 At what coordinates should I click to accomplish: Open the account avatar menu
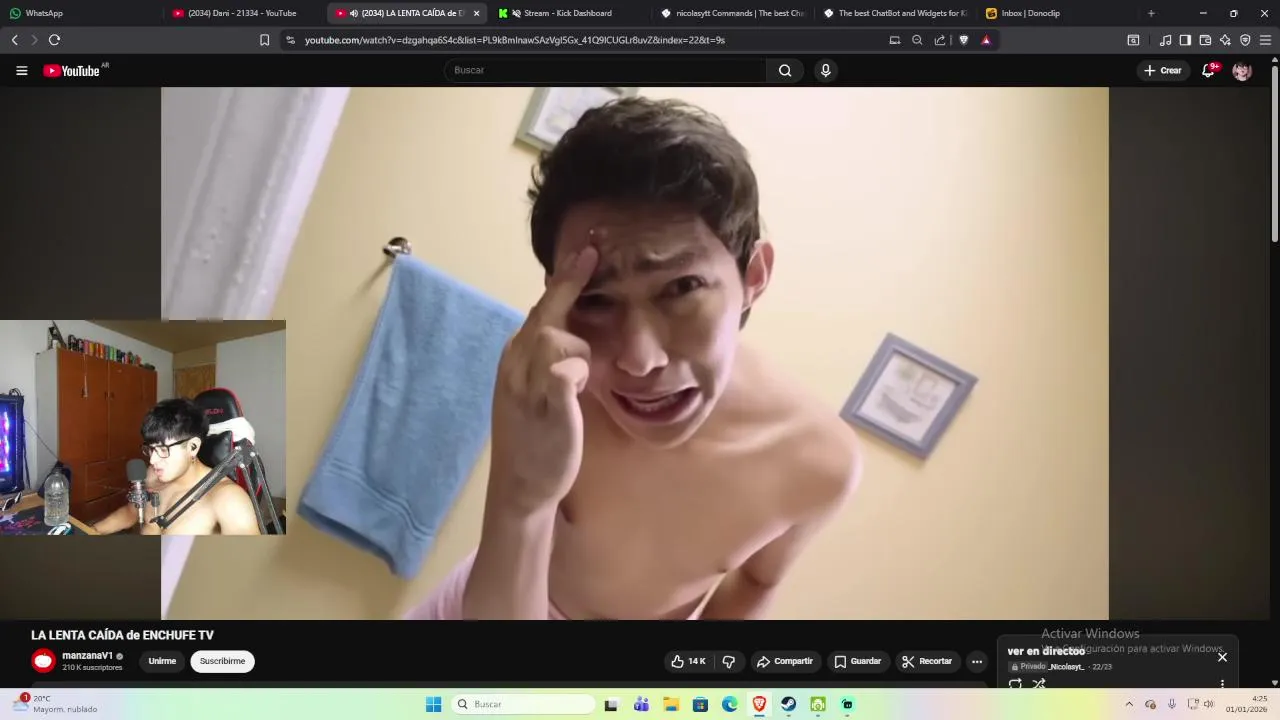[x=1242, y=70]
